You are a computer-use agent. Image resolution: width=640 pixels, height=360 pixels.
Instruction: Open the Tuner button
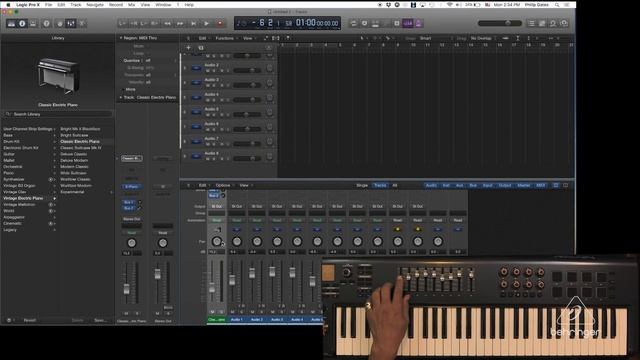pyautogui.click(x=364, y=24)
